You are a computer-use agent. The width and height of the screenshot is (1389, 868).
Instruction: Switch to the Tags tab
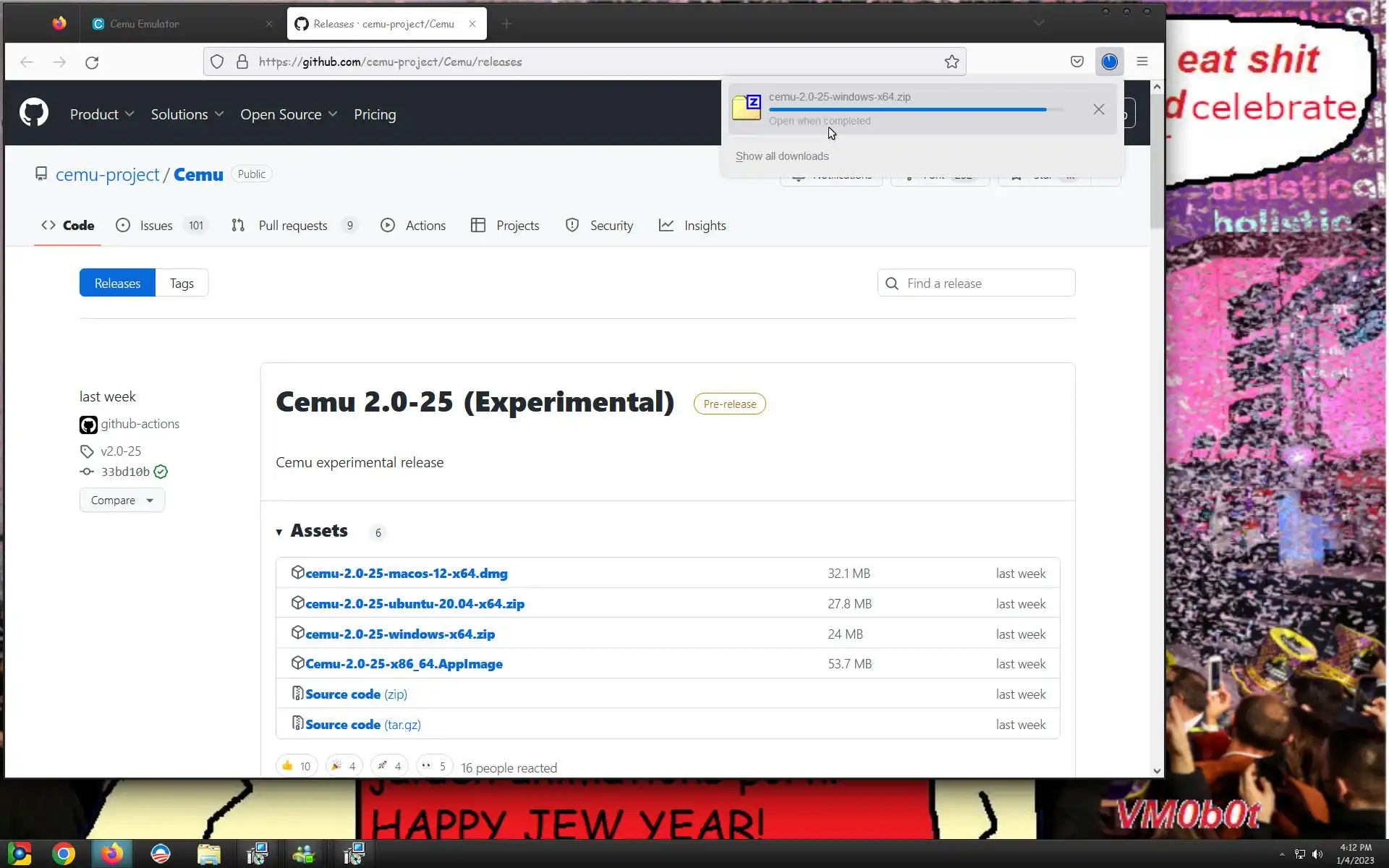point(182,283)
